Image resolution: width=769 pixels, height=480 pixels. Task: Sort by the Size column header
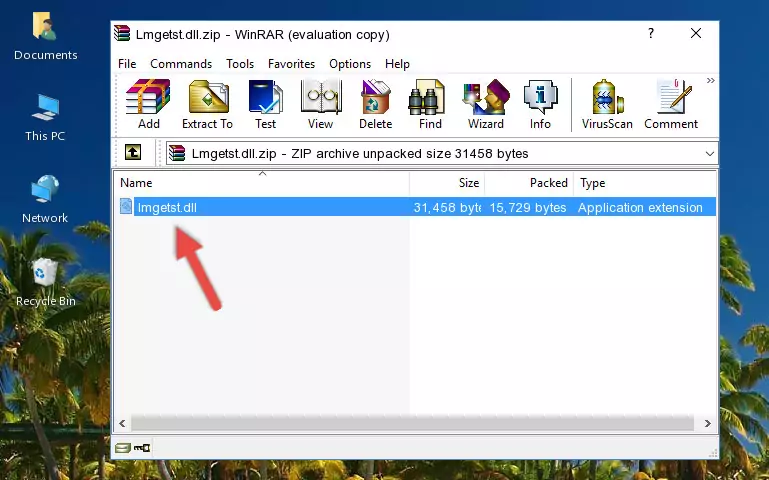447,183
